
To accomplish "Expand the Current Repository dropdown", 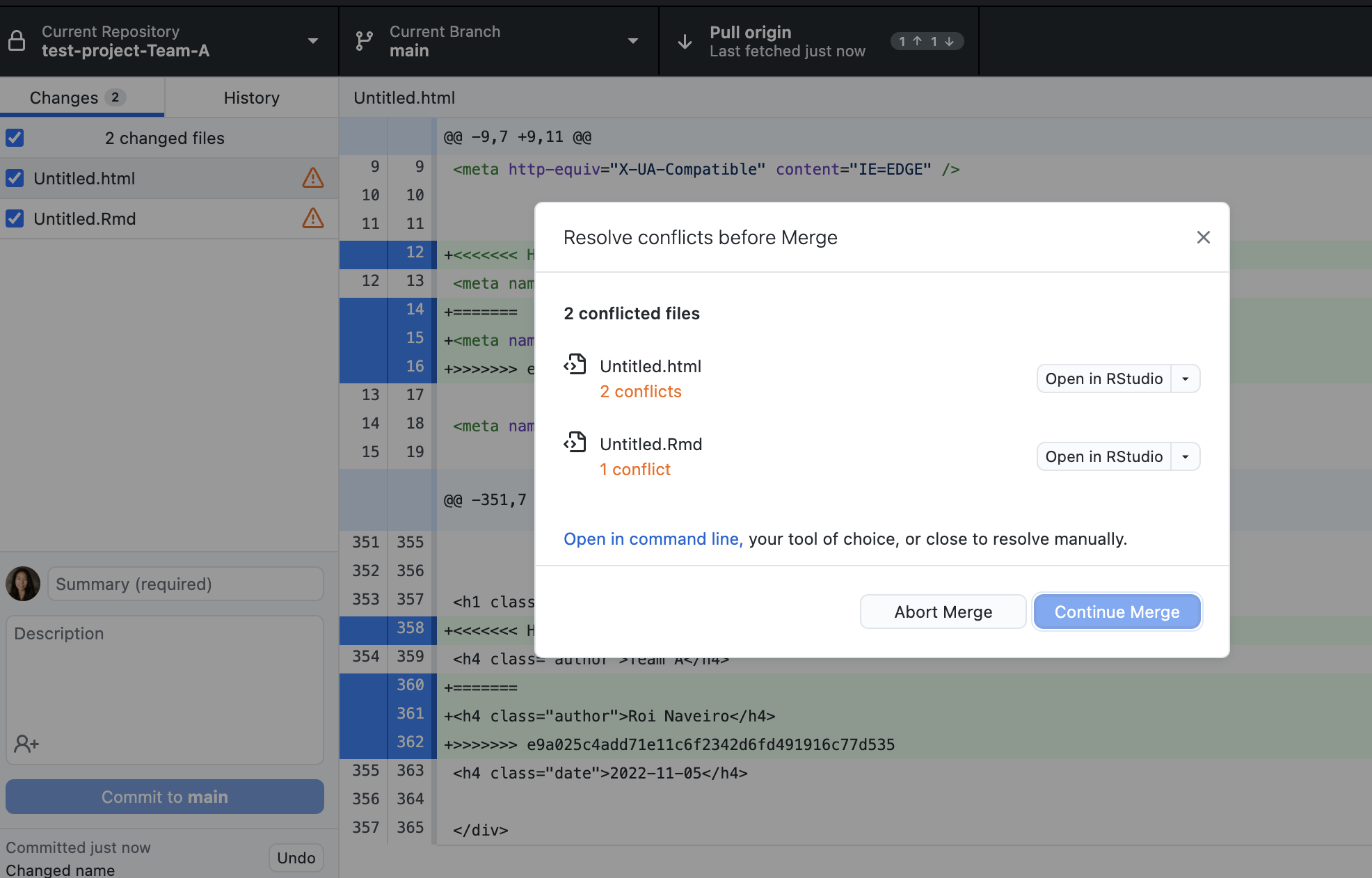I will pyautogui.click(x=313, y=41).
